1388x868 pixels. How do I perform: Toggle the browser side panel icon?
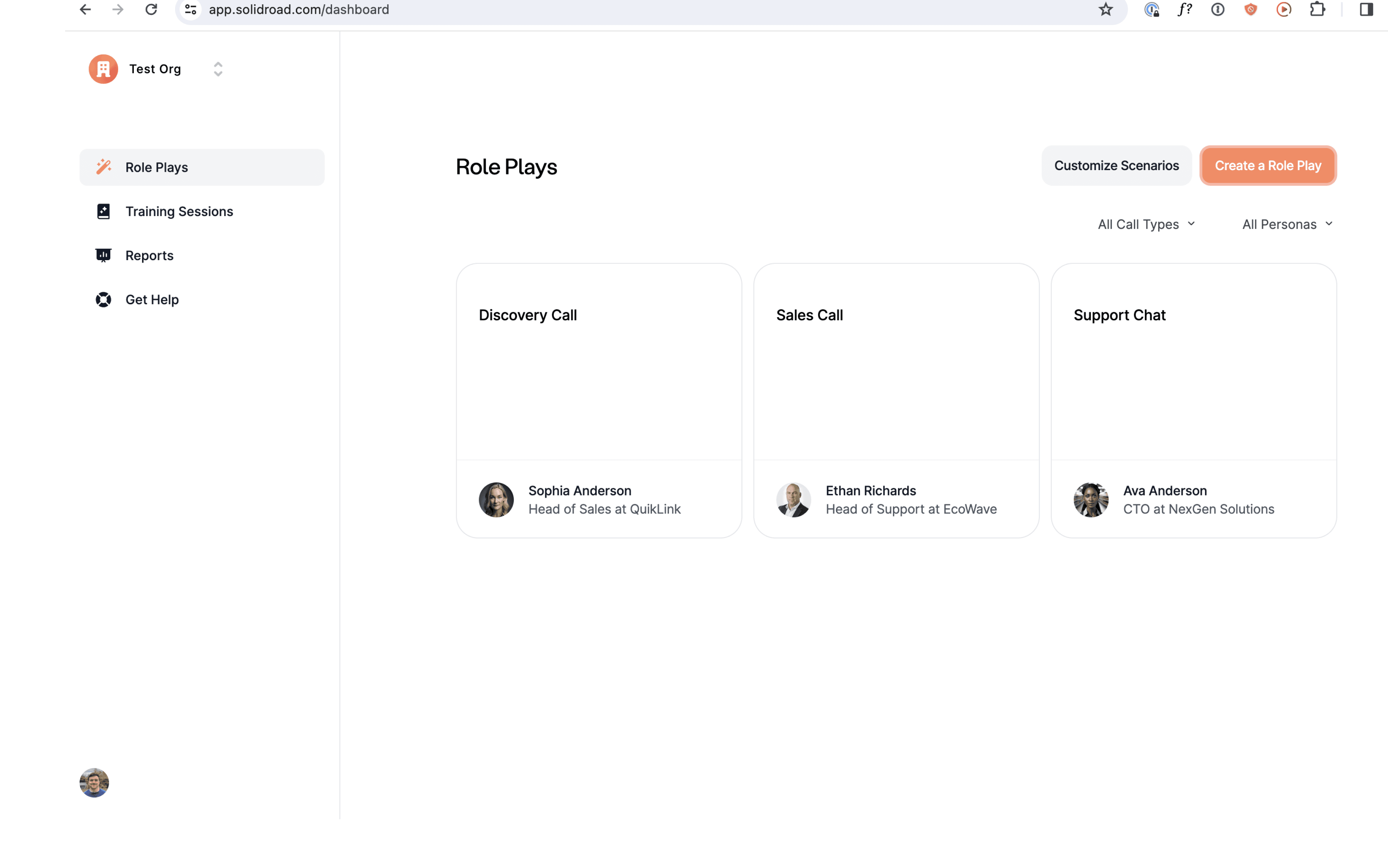click(x=1366, y=10)
